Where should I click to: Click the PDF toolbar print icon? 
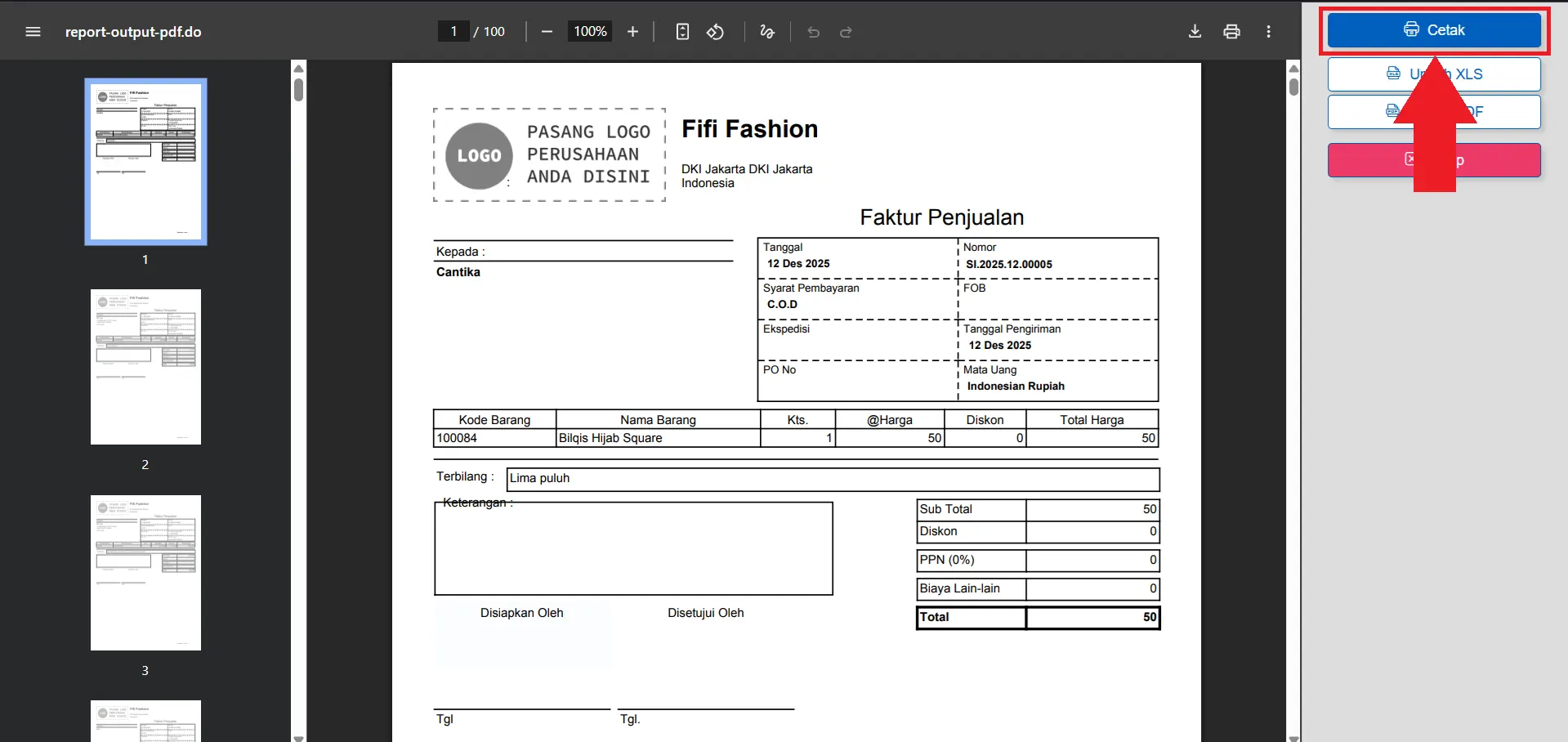pyautogui.click(x=1231, y=32)
